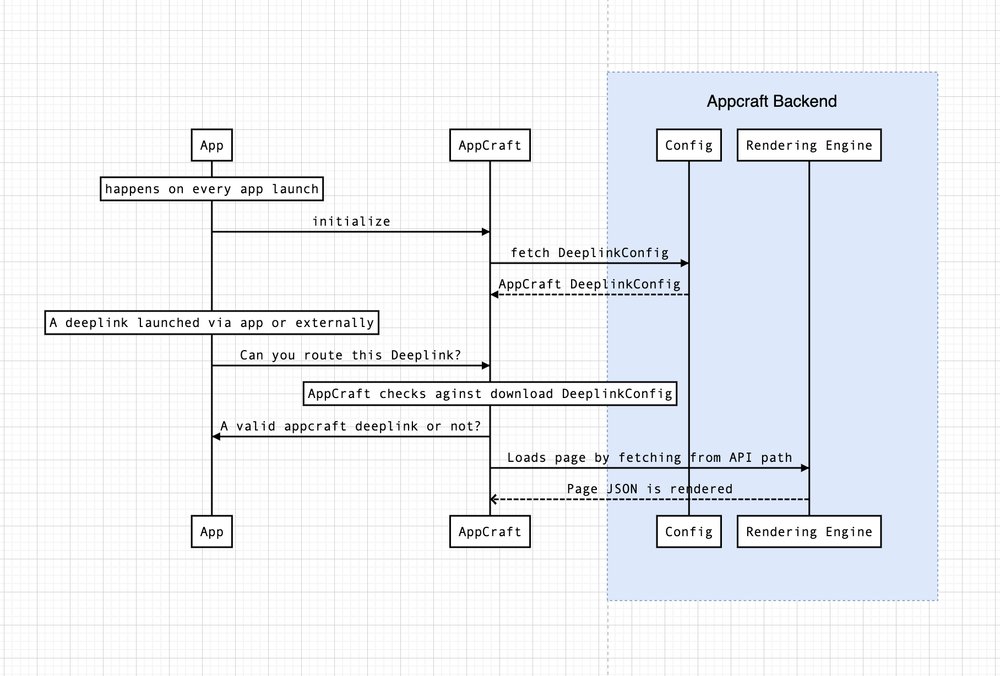Viewport: 1000px width, 676px height.
Task: Click 'Loads page by fetching from API path'
Action: click(x=649, y=457)
